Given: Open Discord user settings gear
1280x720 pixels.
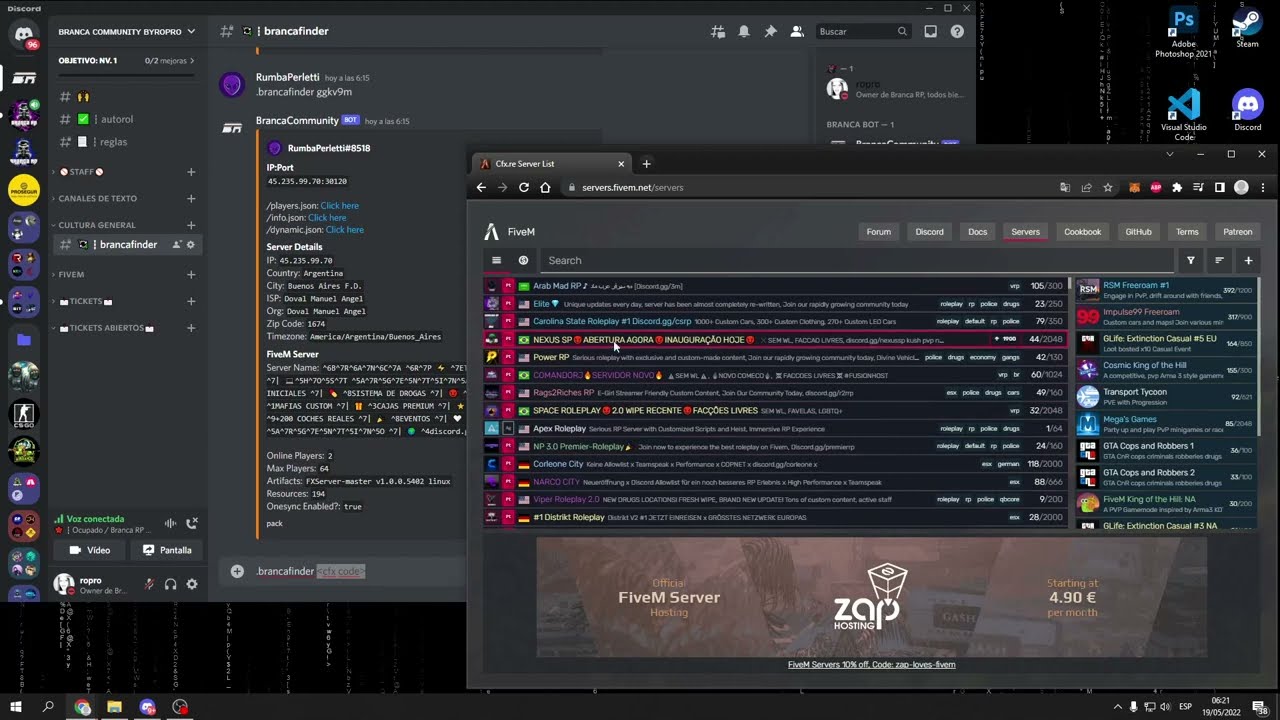Looking at the screenshot, I should point(192,584).
